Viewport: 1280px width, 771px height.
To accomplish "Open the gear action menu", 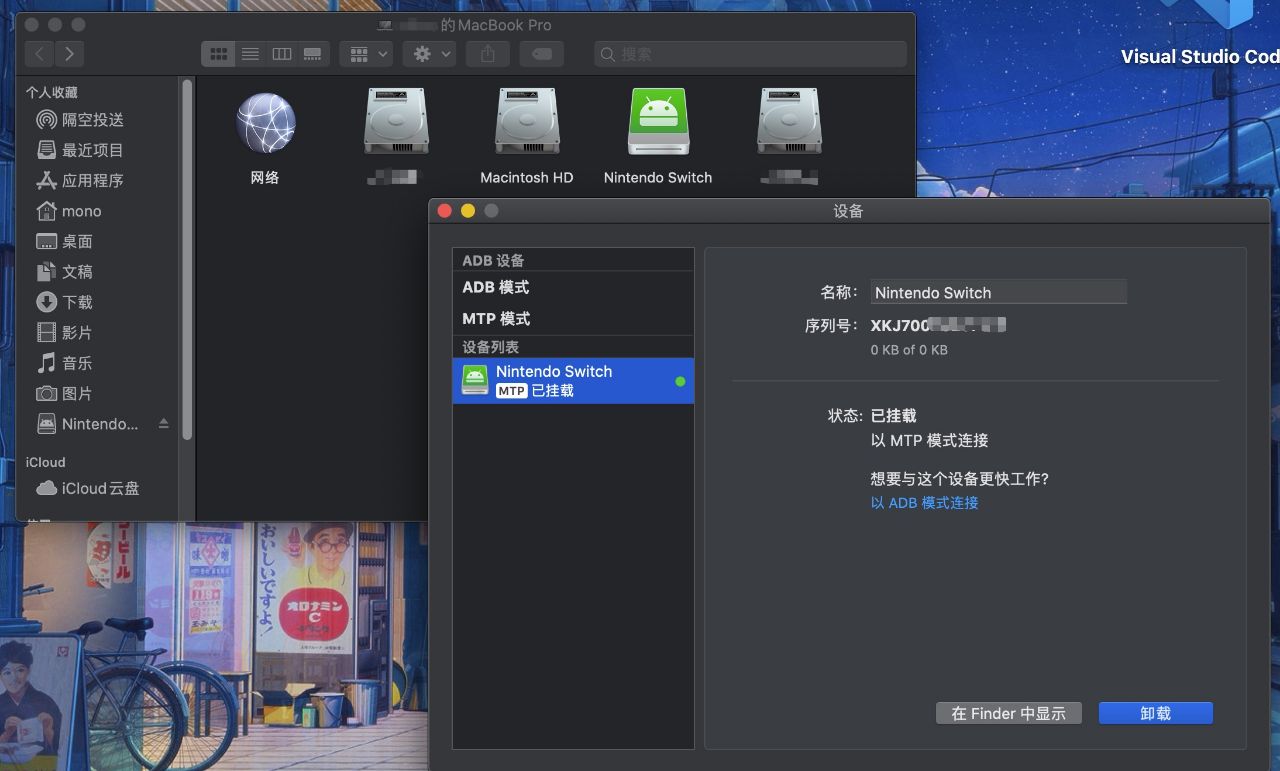I will pos(430,54).
